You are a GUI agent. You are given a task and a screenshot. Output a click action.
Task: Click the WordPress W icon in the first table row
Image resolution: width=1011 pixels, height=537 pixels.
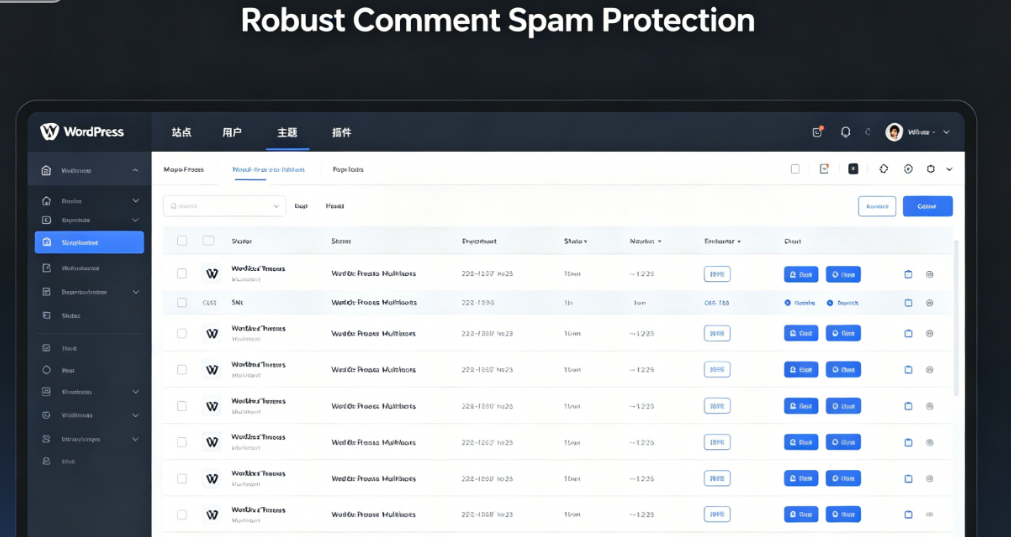(212, 273)
